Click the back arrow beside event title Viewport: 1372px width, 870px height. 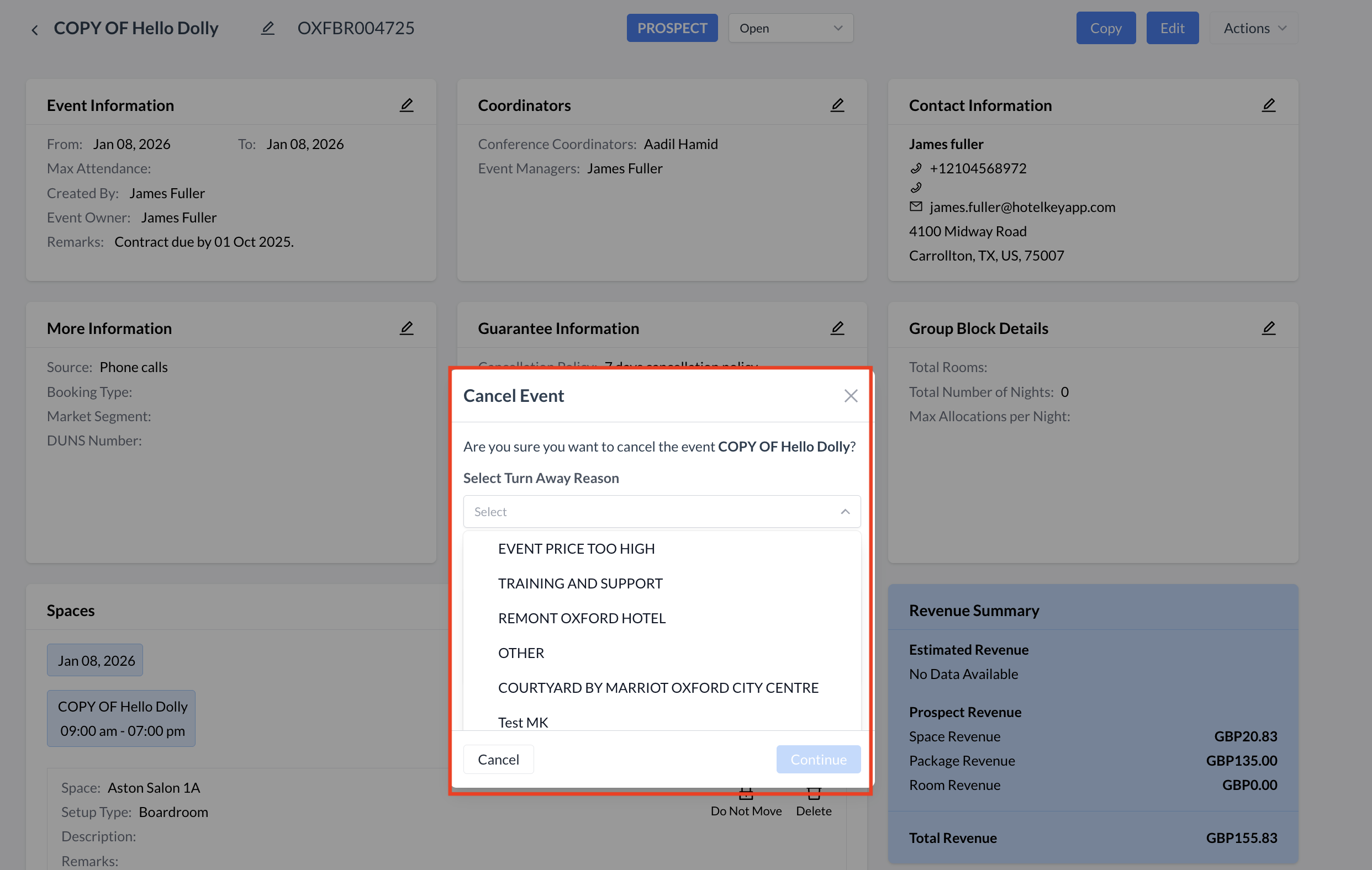click(35, 29)
